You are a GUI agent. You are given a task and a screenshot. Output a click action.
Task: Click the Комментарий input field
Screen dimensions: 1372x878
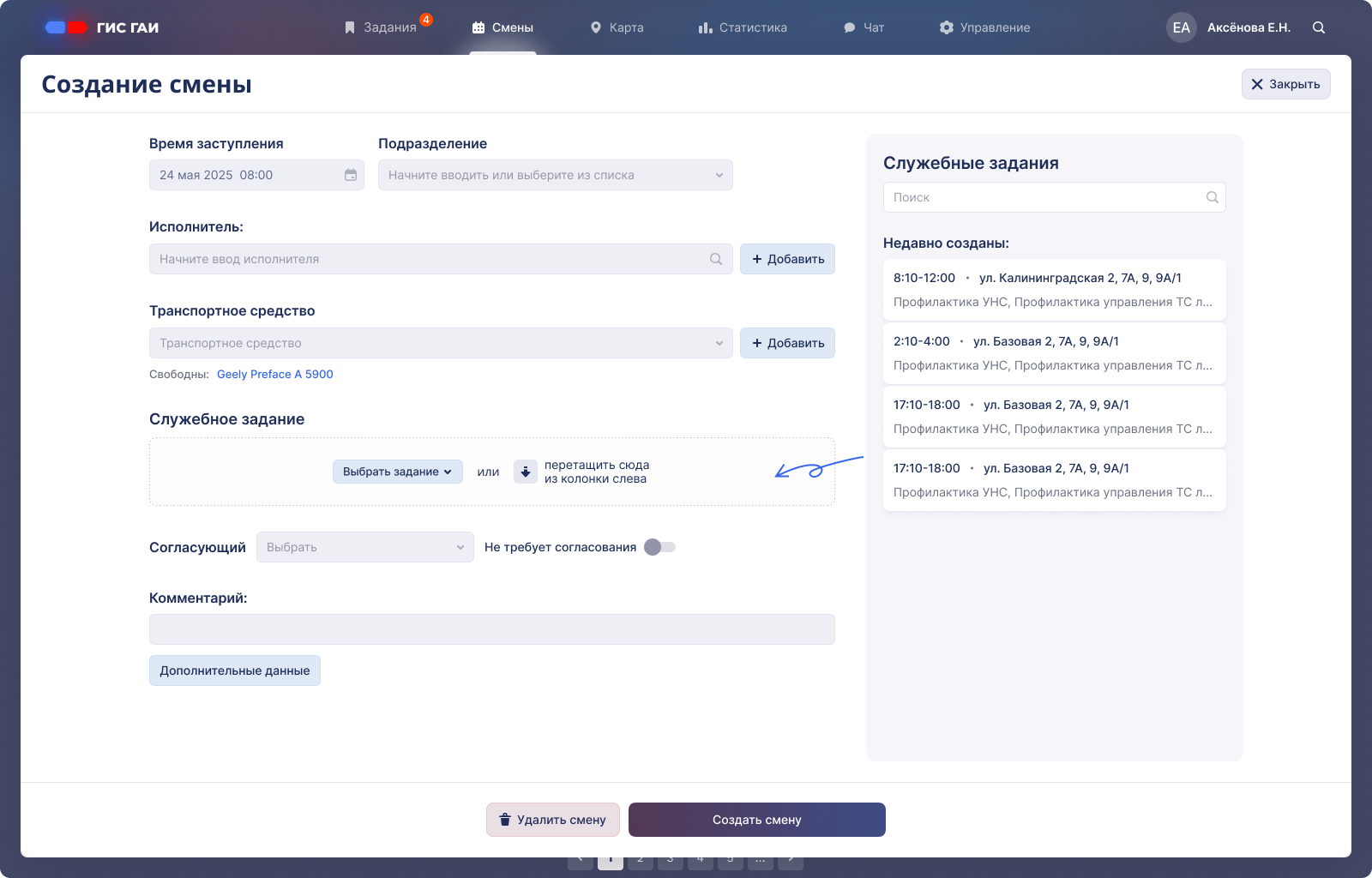coord(491,629)
